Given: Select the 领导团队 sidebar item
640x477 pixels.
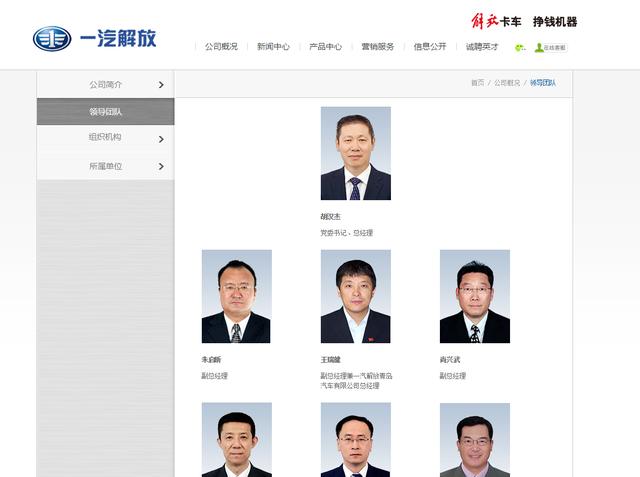Looking at the screenshot, I should tap(105, 111).
